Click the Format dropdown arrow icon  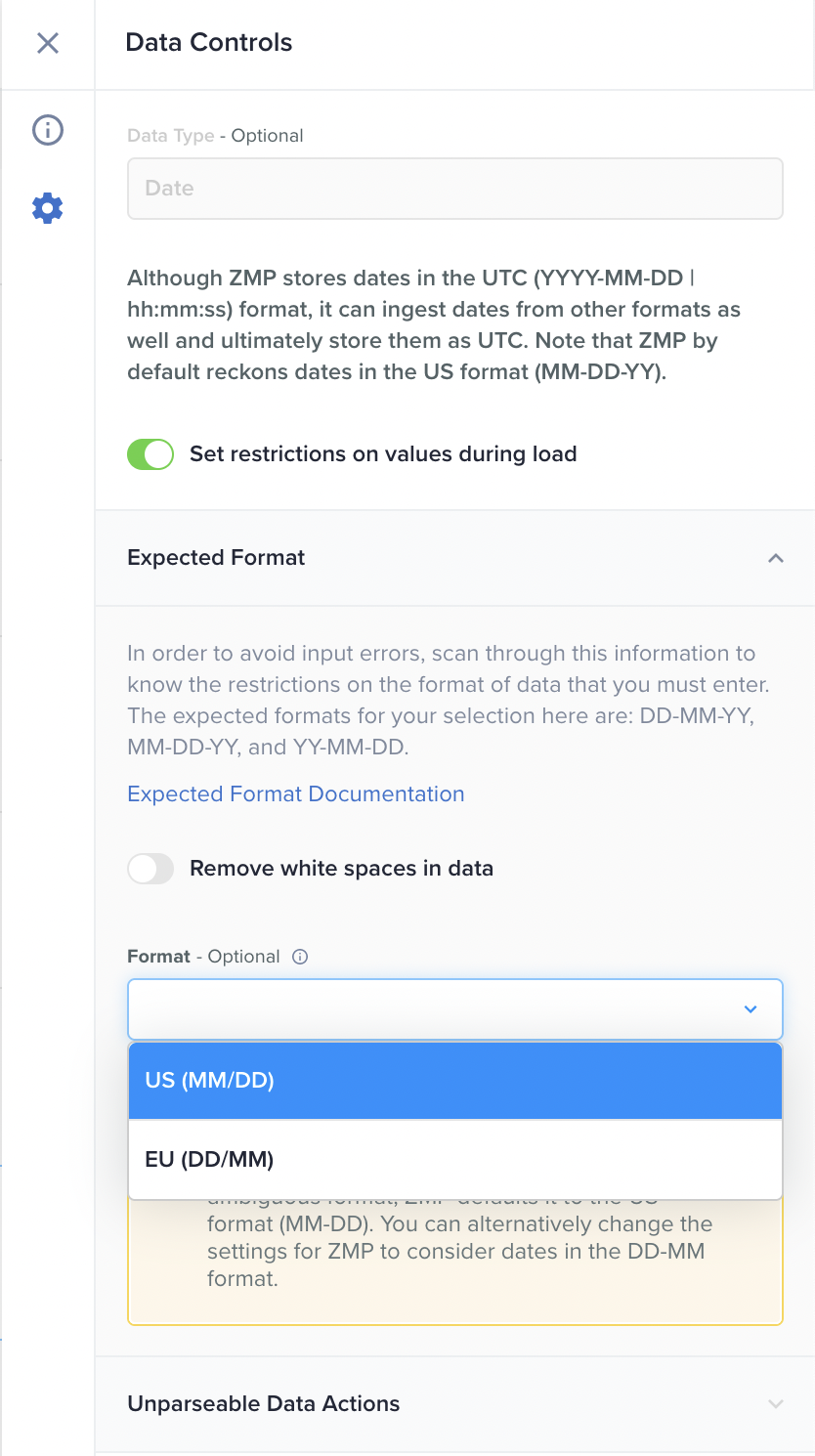pos(751,1008)
